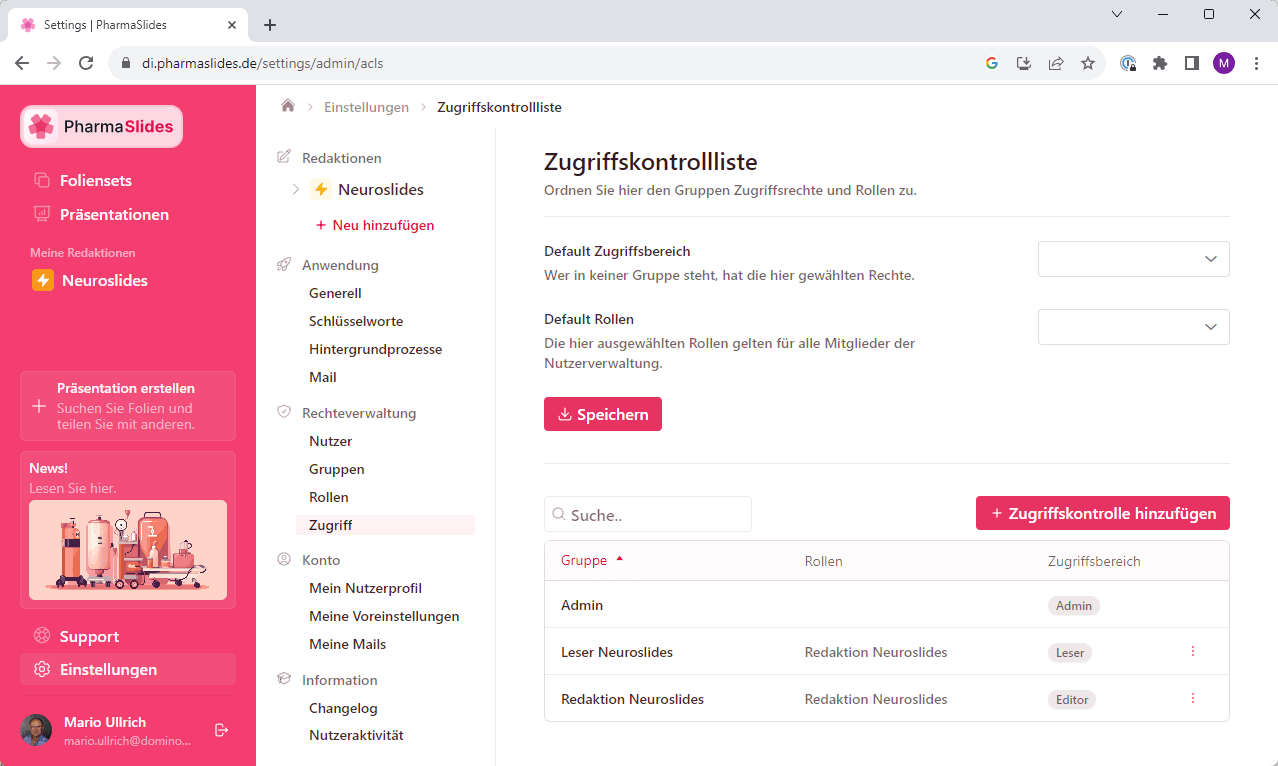Click the home icon in the breadcrumb
The image size is (1278, 766).
tap(288, 106)
